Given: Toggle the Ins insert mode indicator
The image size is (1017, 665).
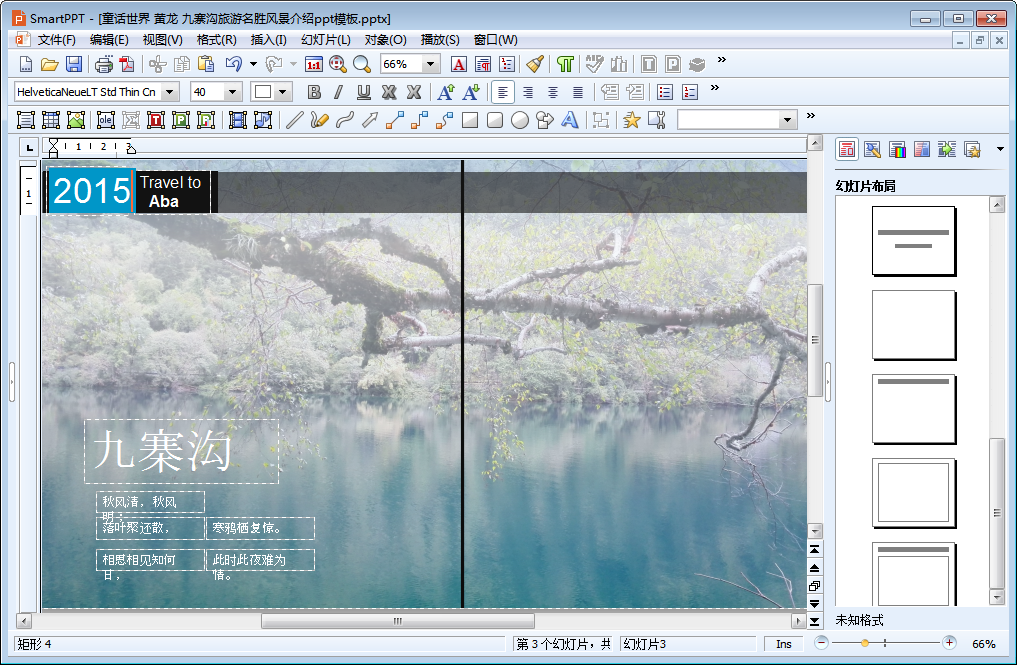Looking at the screenshot, I should click(x=784, y=644).
